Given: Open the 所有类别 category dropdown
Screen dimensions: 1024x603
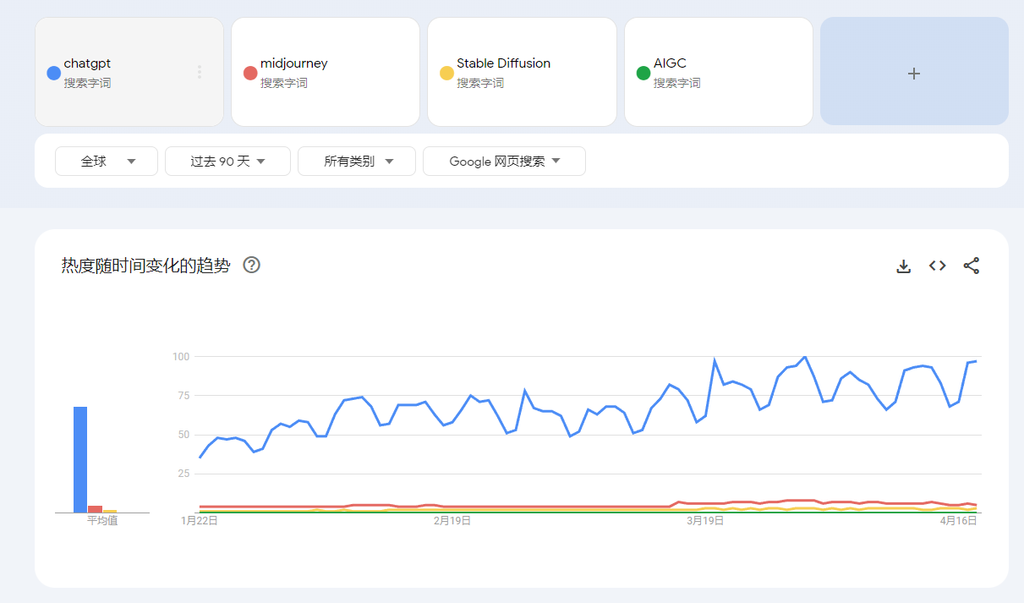Looking at the screenshot, I should (357, 161).
